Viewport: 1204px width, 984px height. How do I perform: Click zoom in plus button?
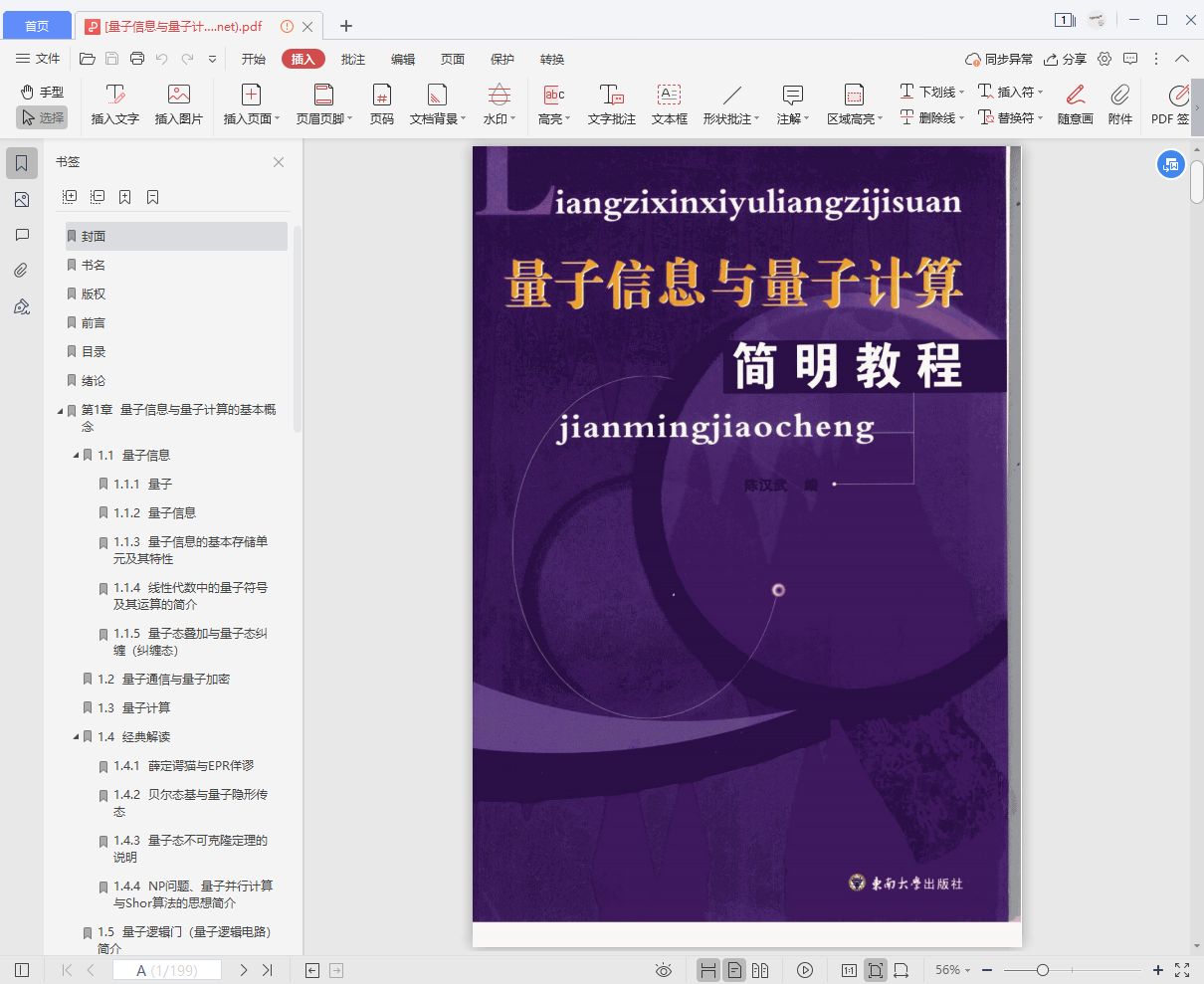1158,970
